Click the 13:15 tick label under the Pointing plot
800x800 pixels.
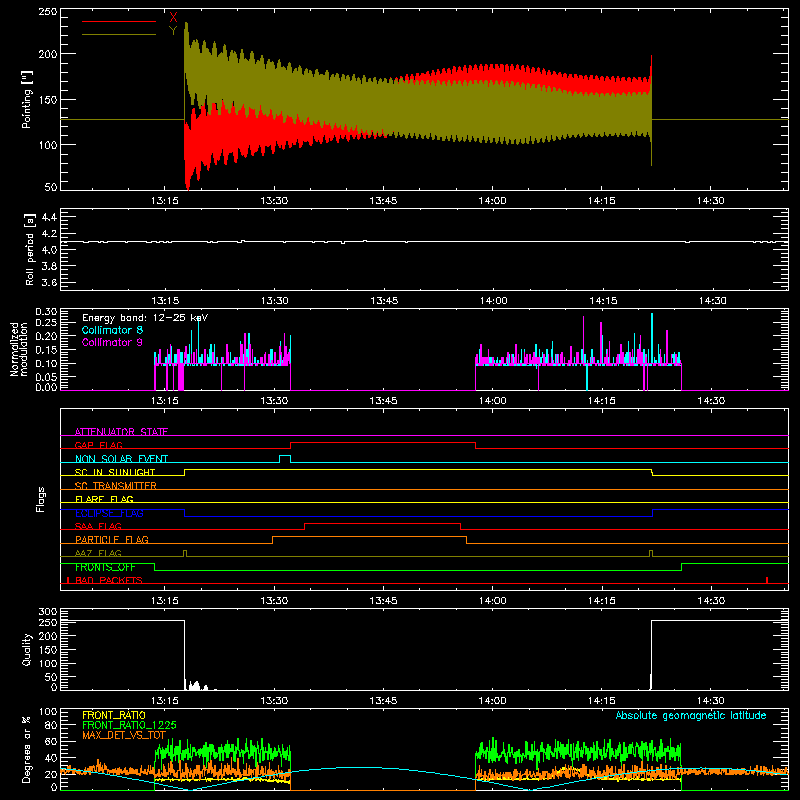165,201
